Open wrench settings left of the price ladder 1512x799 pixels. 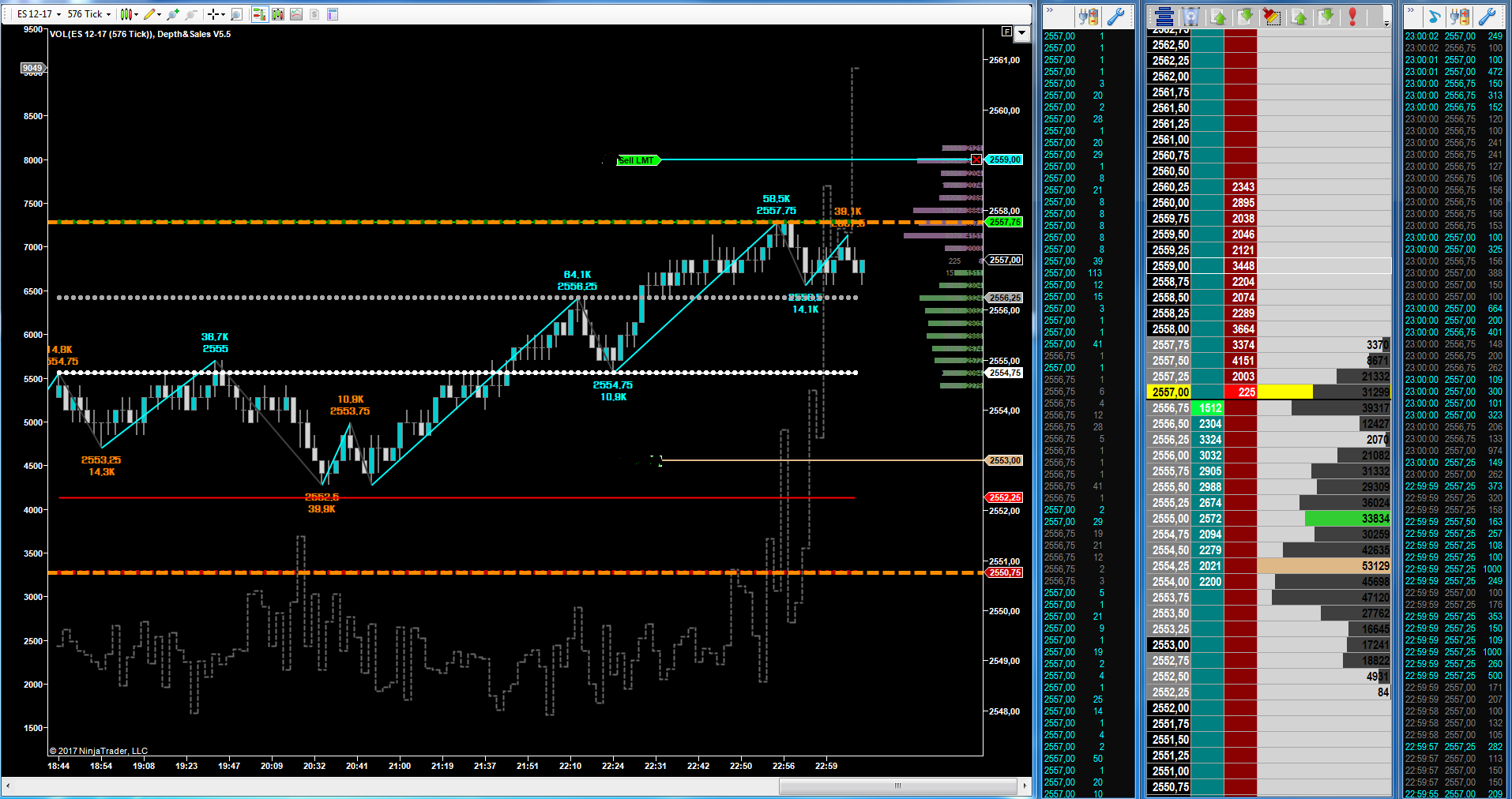tap(1116, 17)
